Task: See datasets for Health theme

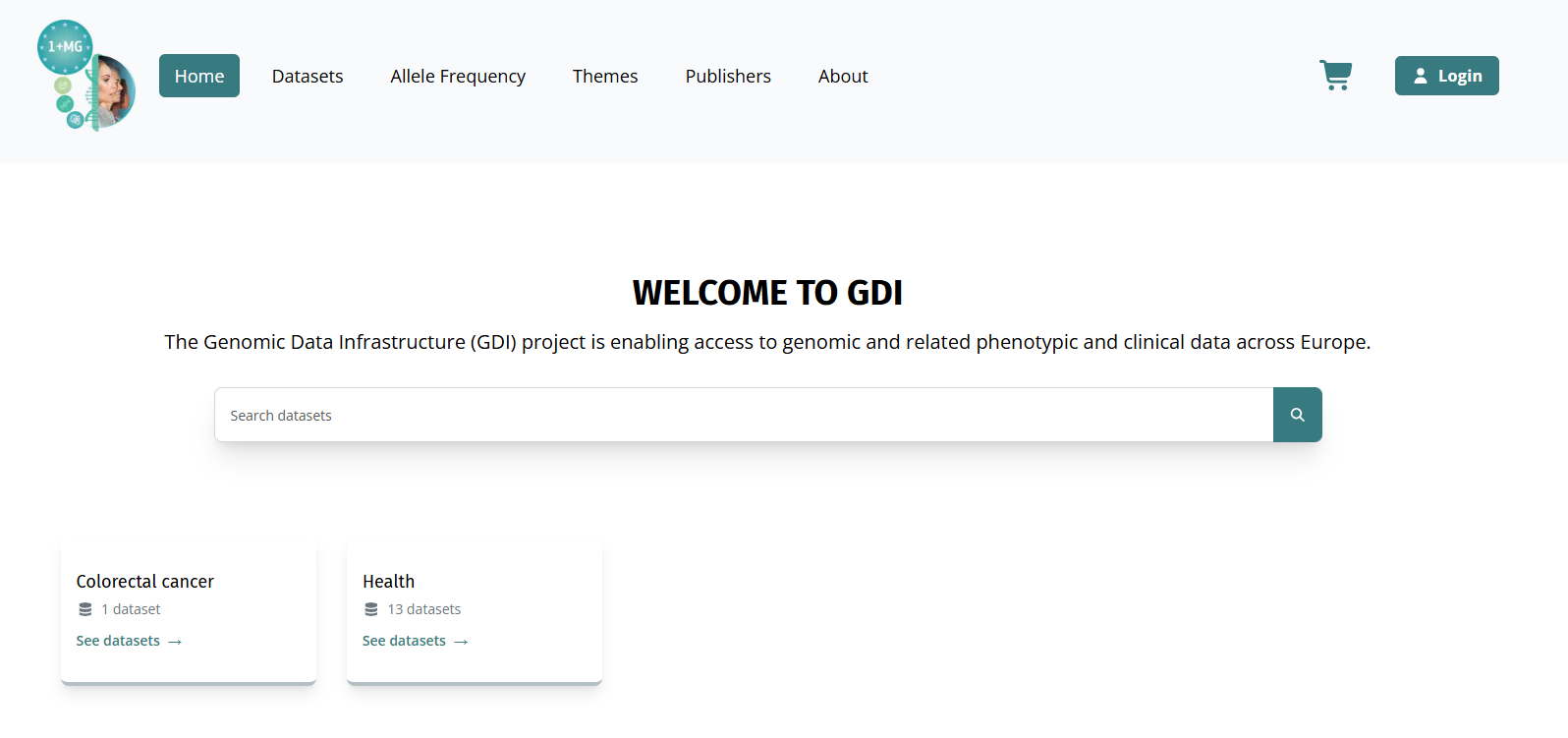Action: click(x=415, y=641)
